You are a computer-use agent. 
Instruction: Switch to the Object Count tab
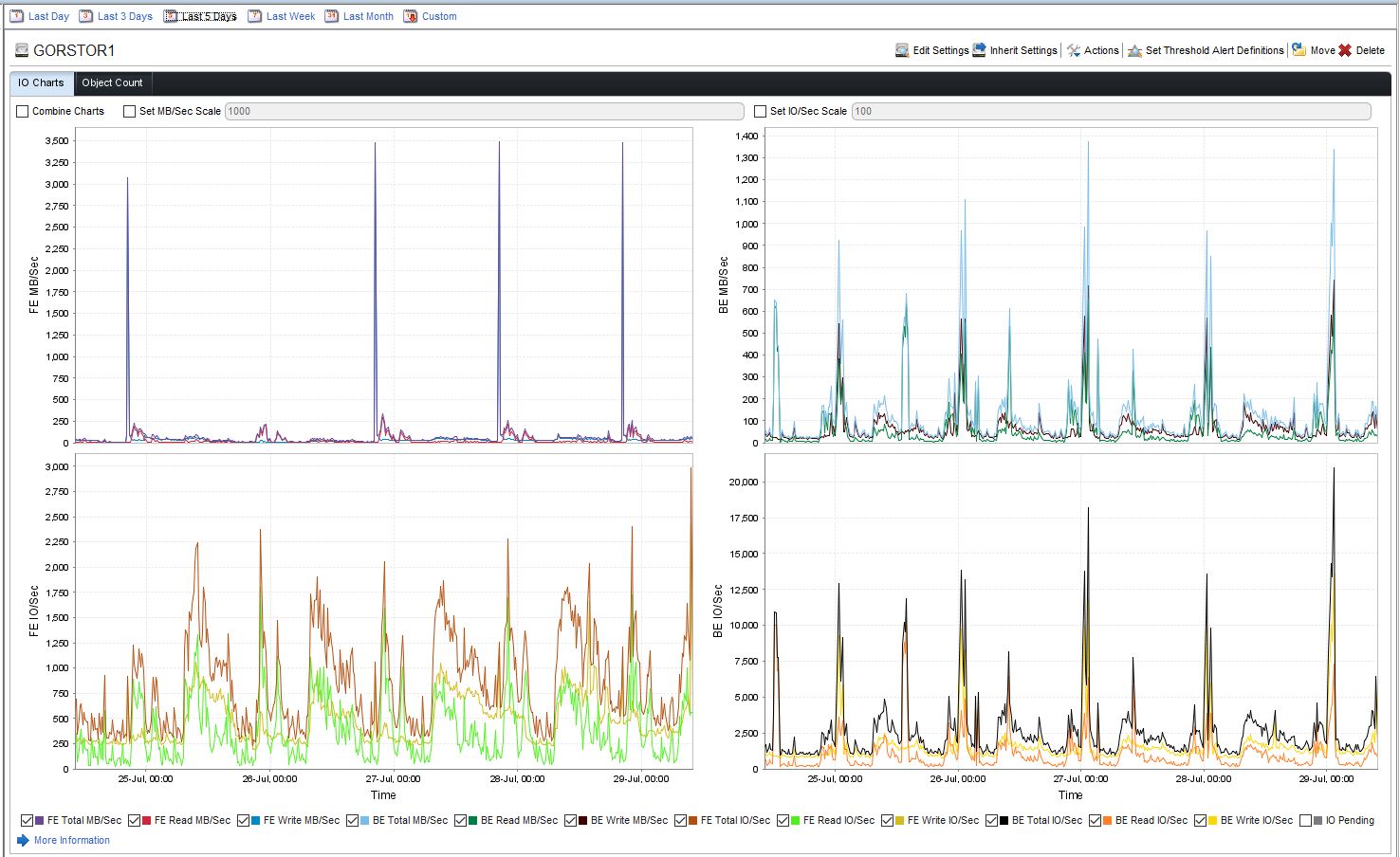(112, 82)
